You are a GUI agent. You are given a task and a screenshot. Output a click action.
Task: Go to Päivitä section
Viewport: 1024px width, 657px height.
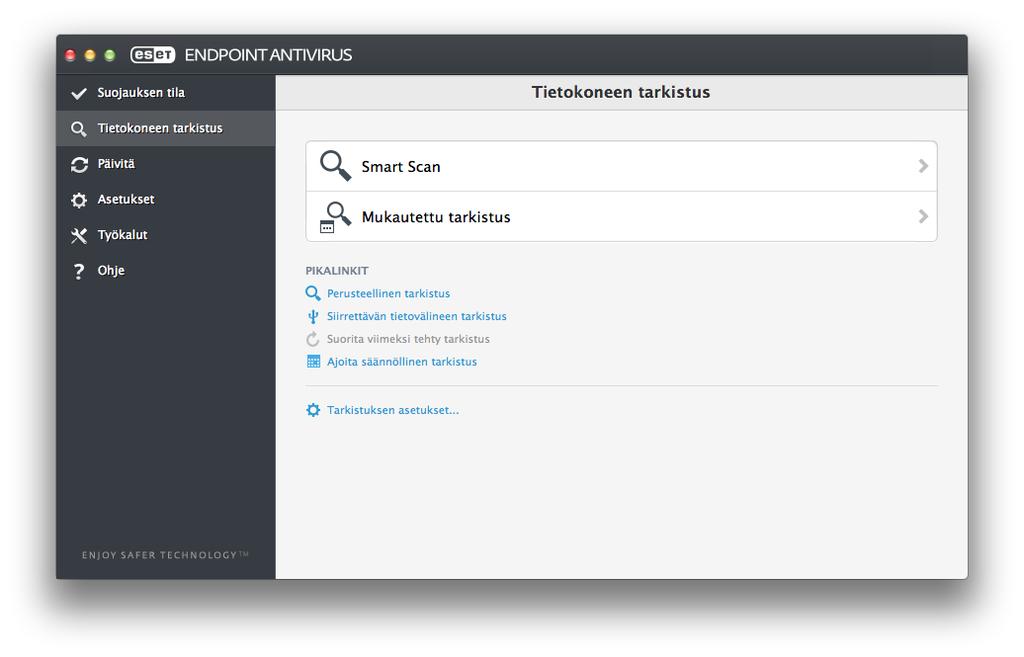166,163
